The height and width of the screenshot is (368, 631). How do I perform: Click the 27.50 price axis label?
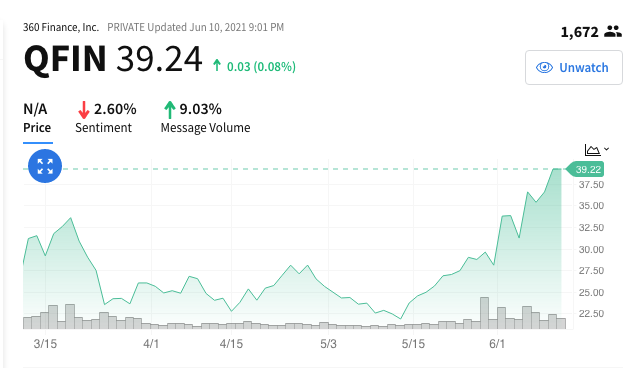591,271
